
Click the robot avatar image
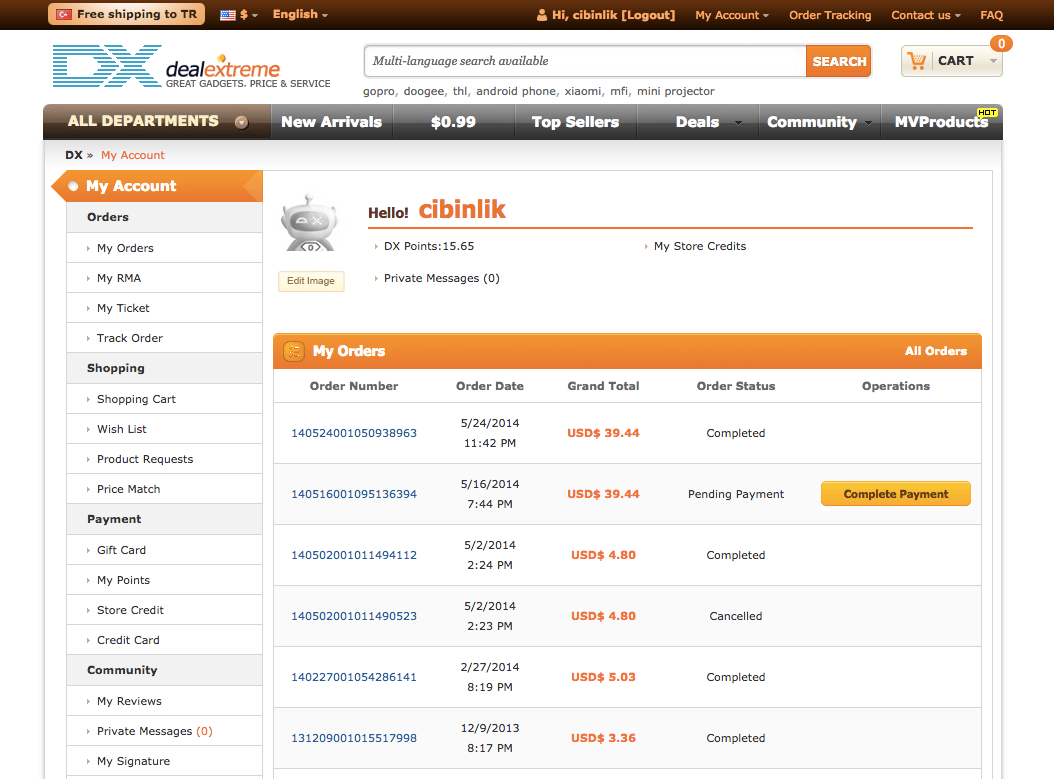(309, 223)
